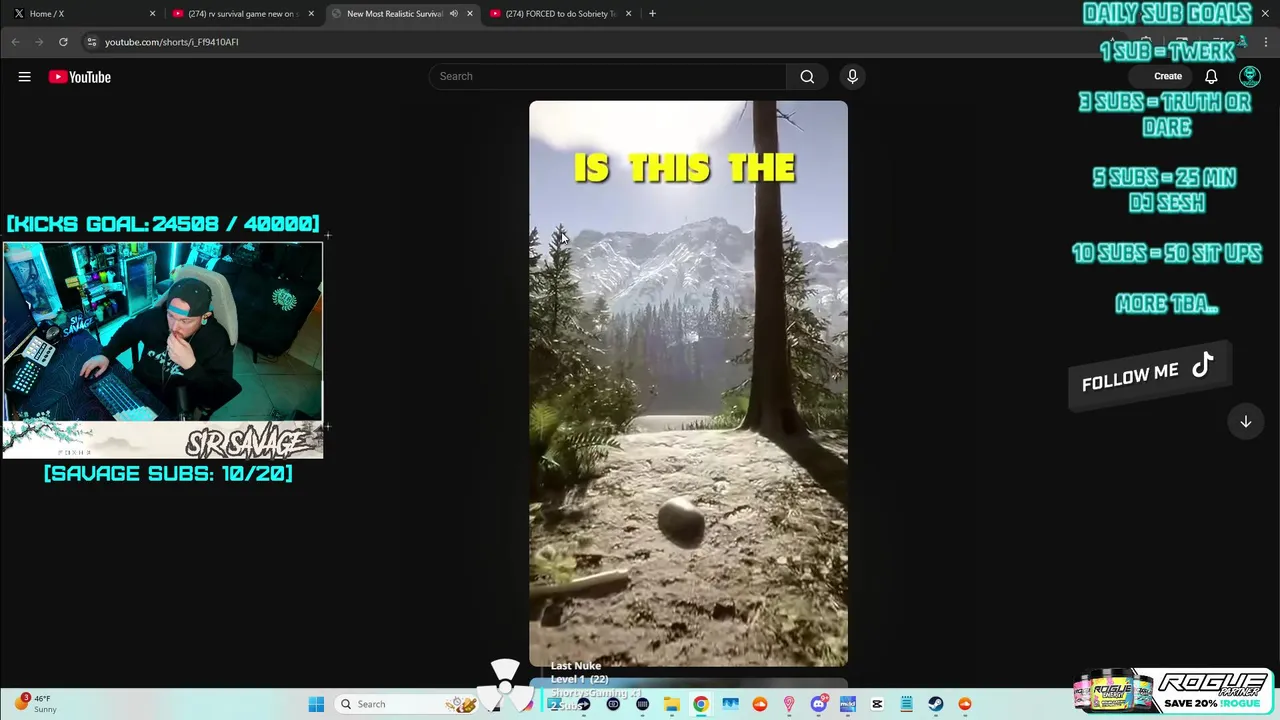1280x720 pixels.
Task: Focus the YouTube search field
Action: (x=608, y=76)
